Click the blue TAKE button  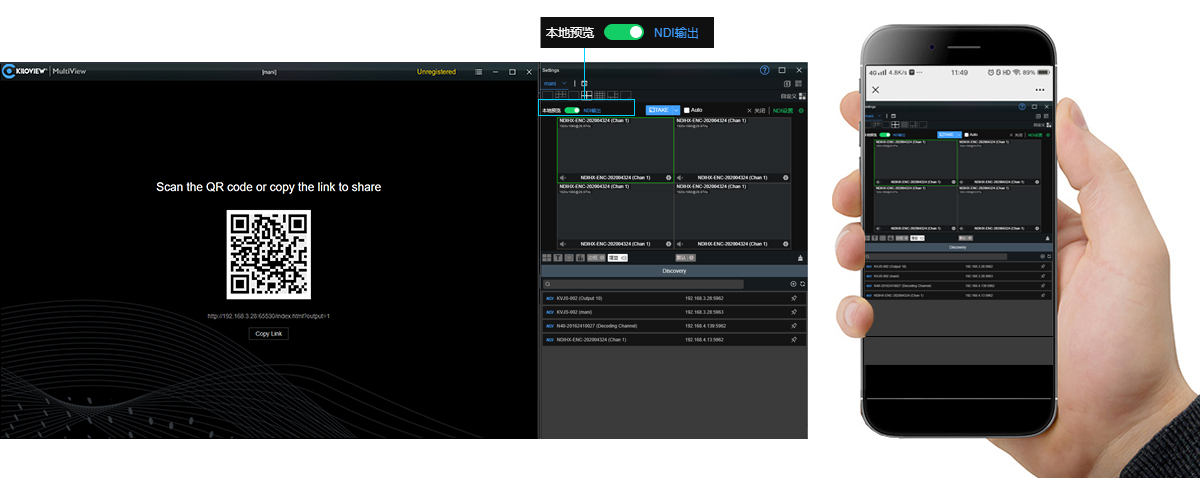tap(659, 110)
